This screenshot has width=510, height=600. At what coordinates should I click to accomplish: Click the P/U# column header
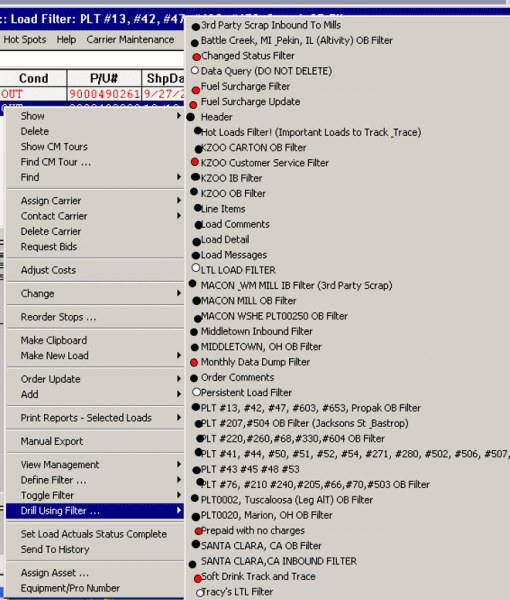104,78
